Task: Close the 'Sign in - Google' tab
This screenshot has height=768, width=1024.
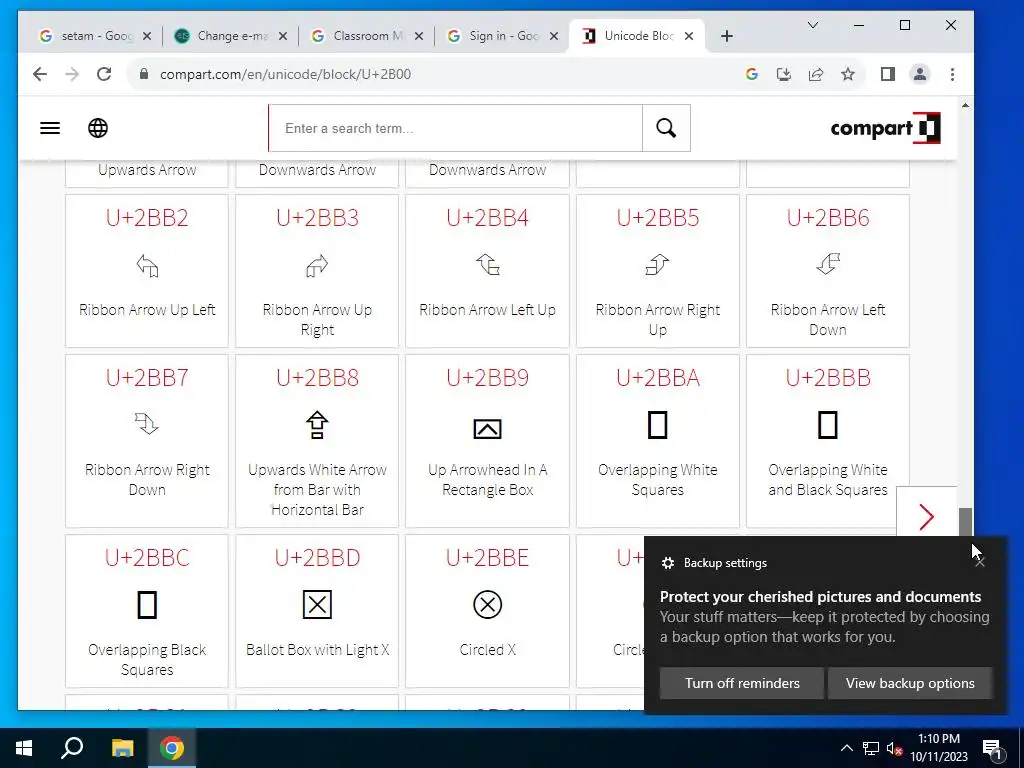Action: click(x=554, y=36)
